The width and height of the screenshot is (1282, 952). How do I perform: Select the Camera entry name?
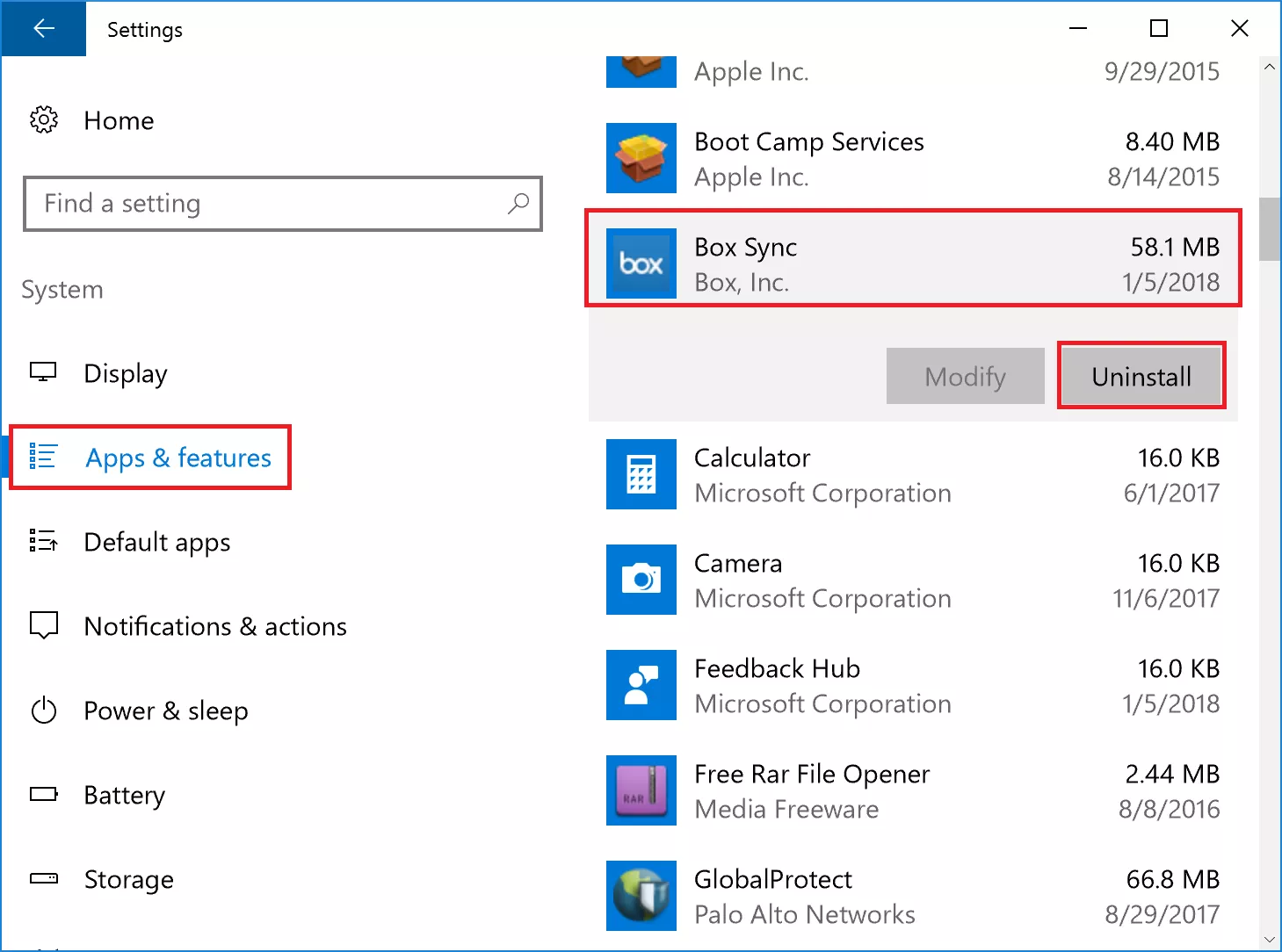pos(738,563)
